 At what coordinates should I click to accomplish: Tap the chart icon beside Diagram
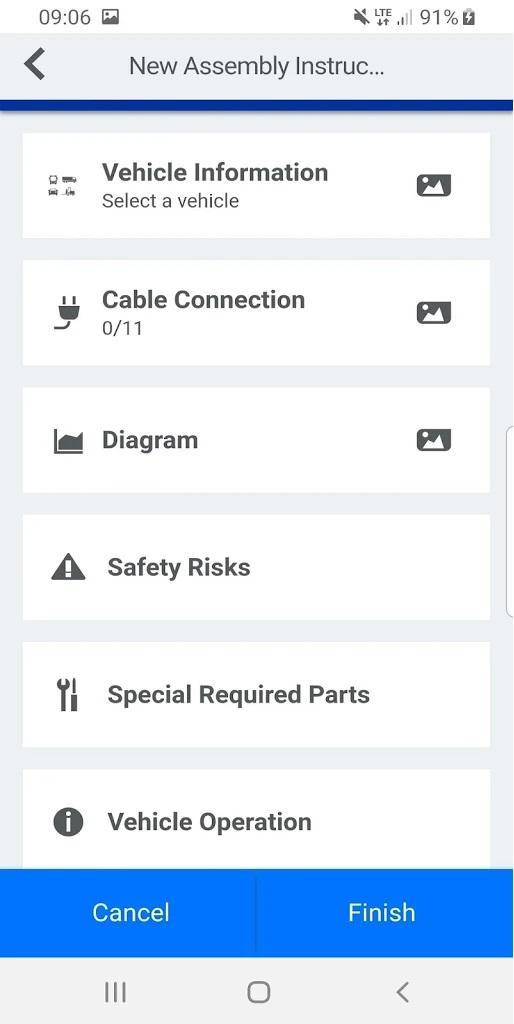(67, 441)
